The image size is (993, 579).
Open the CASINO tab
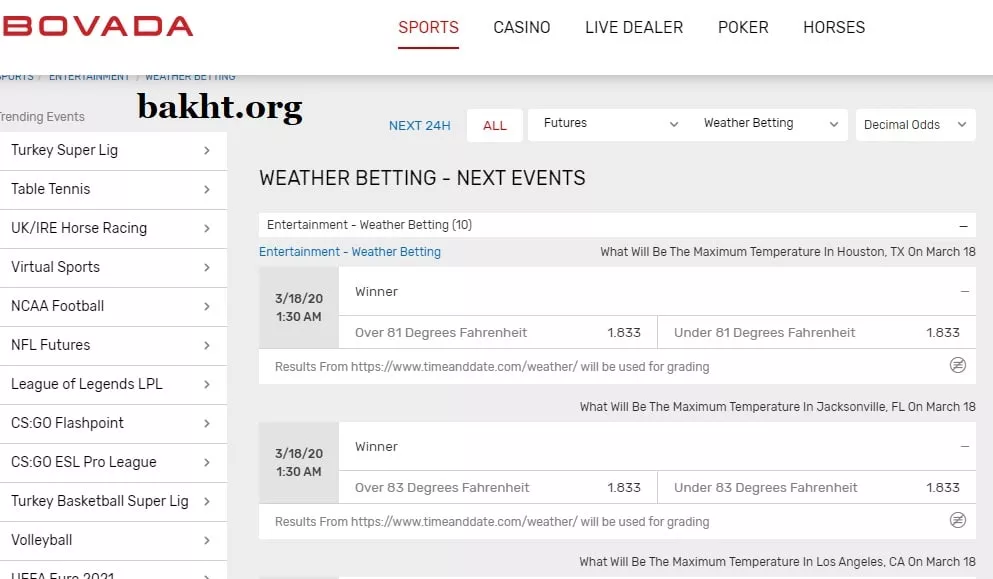pos(521,28)
